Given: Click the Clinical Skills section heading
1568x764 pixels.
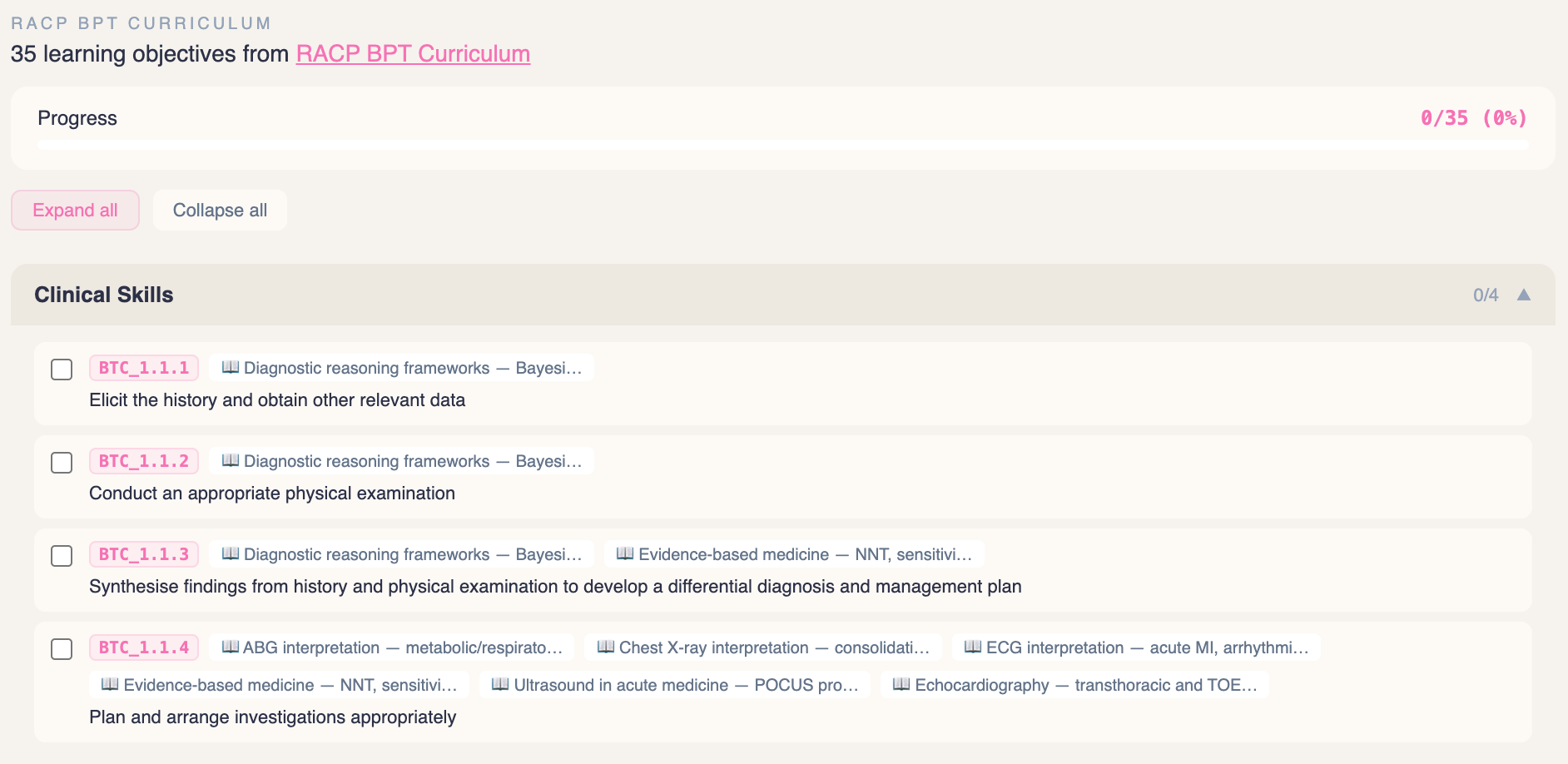Looking at the screenshot, I should (x=104, y=295).
